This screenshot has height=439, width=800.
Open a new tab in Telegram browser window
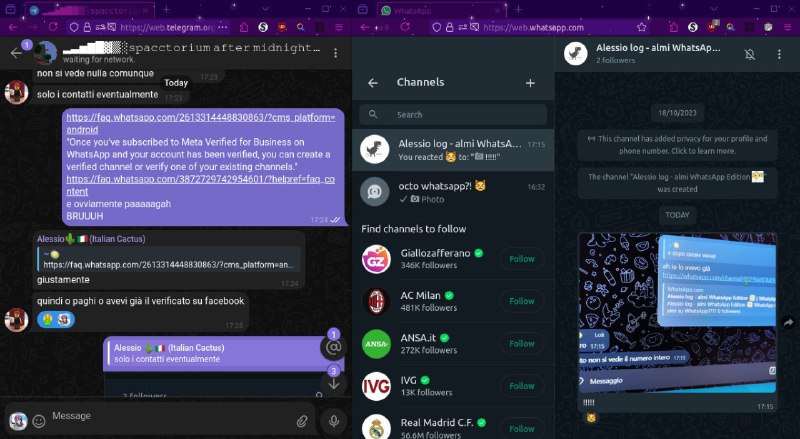coord(166,9)
